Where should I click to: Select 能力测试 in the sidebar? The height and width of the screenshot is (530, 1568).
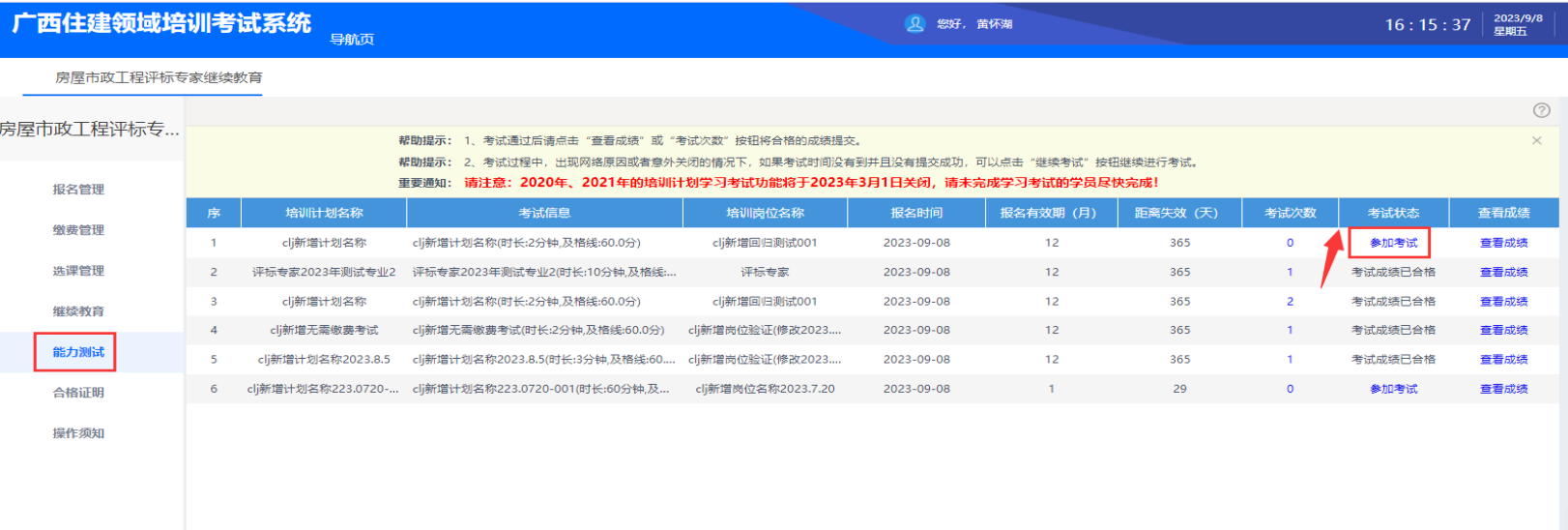coord(78,352)
